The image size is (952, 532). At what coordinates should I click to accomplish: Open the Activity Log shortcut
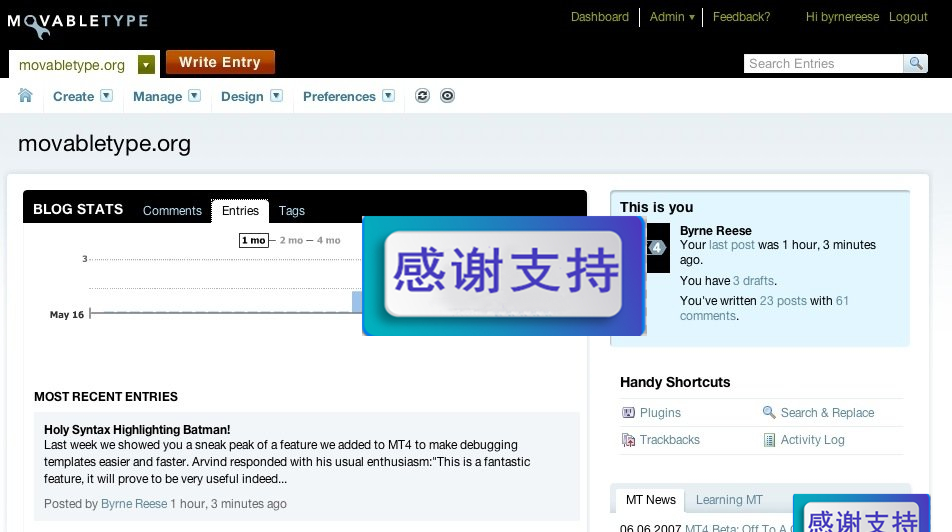[x=812, y=440]
